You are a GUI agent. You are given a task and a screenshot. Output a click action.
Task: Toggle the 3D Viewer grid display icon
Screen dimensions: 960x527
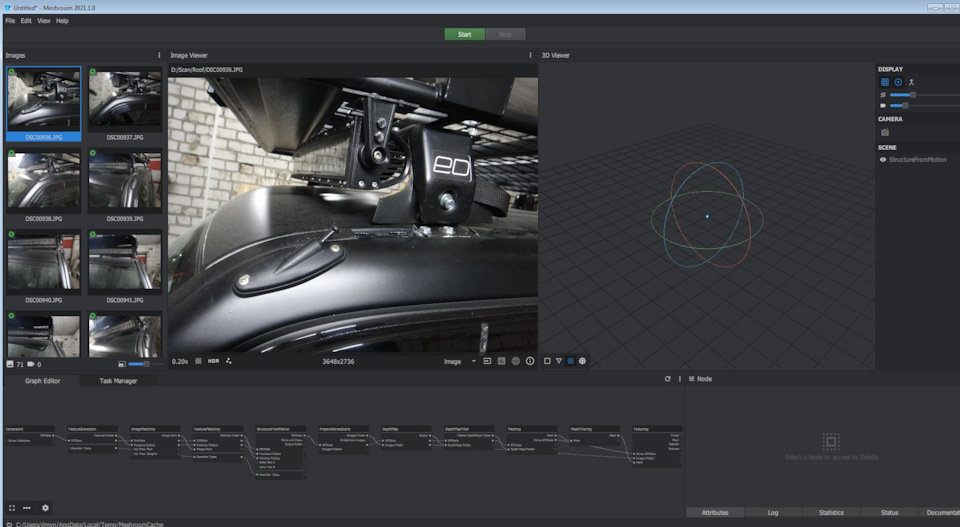click(885, 82)
